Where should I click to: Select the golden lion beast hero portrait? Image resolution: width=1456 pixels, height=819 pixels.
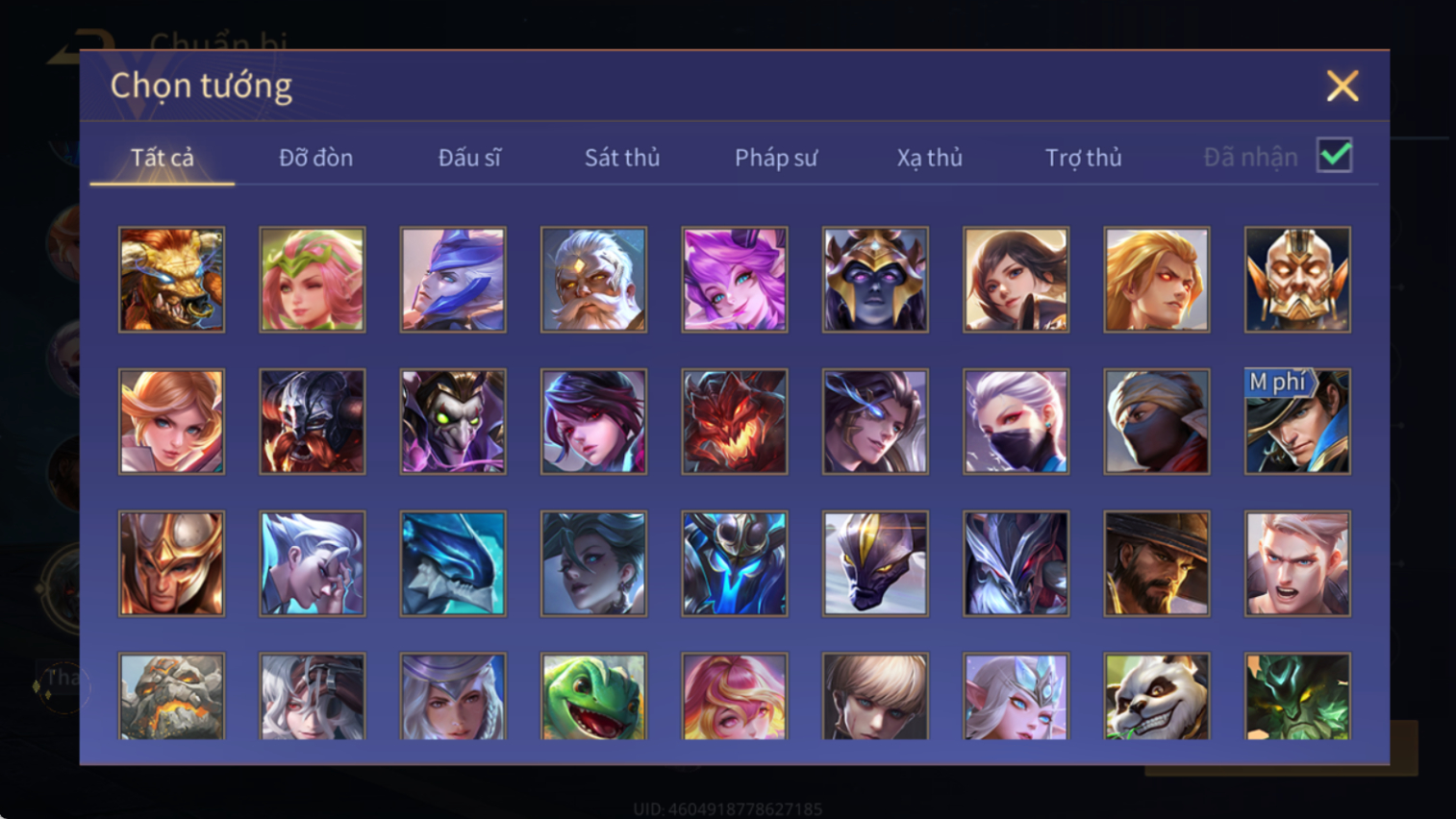(171, 280)
